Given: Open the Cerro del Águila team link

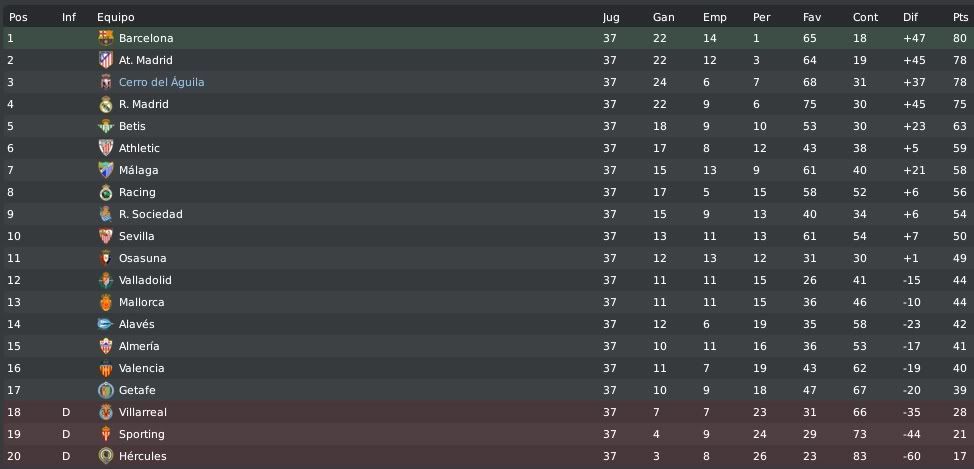Looking at the screenshot, I should coord(162,82).
